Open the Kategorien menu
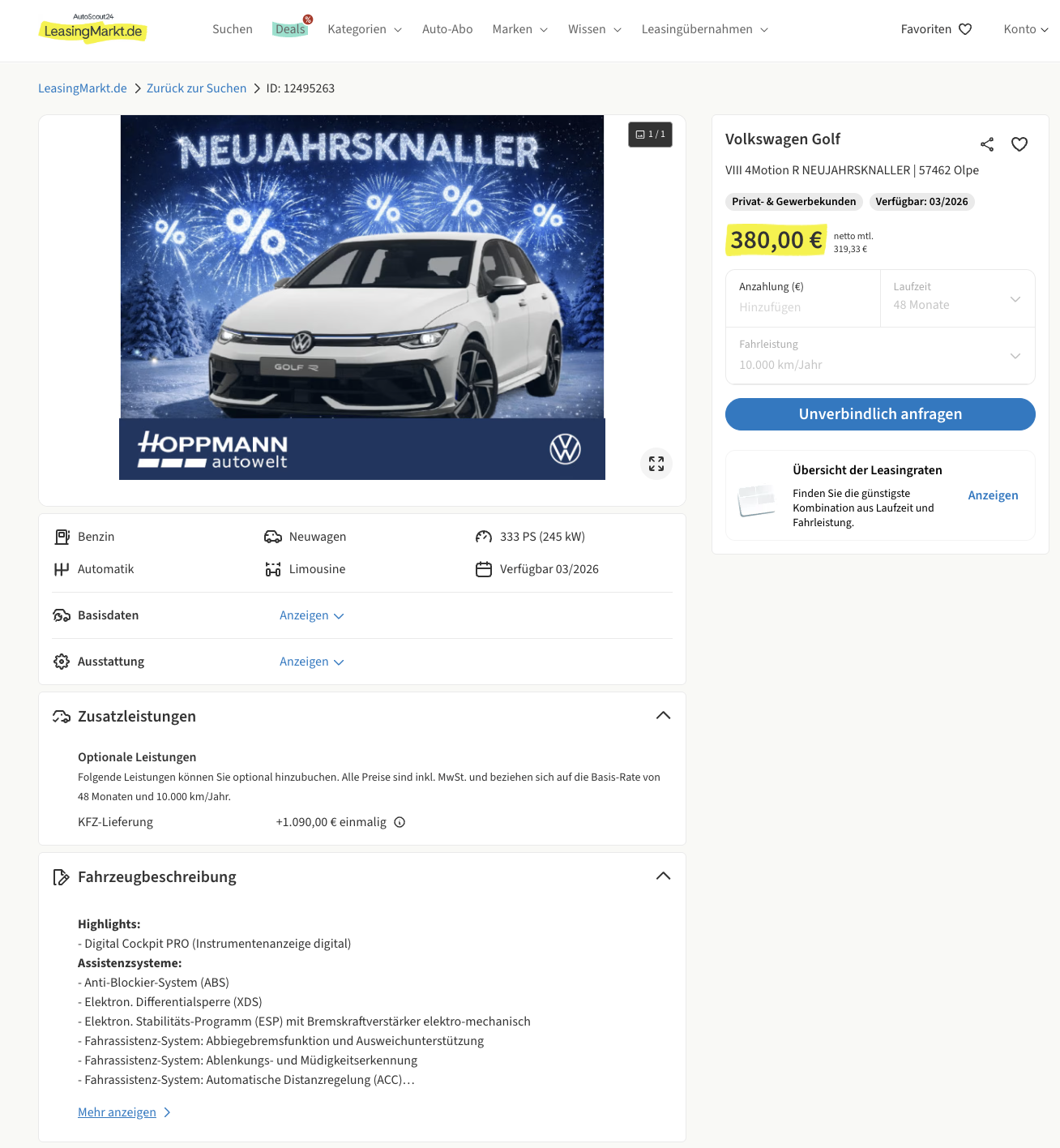Screen dimensions: 1060x1148 pos(365,29)
